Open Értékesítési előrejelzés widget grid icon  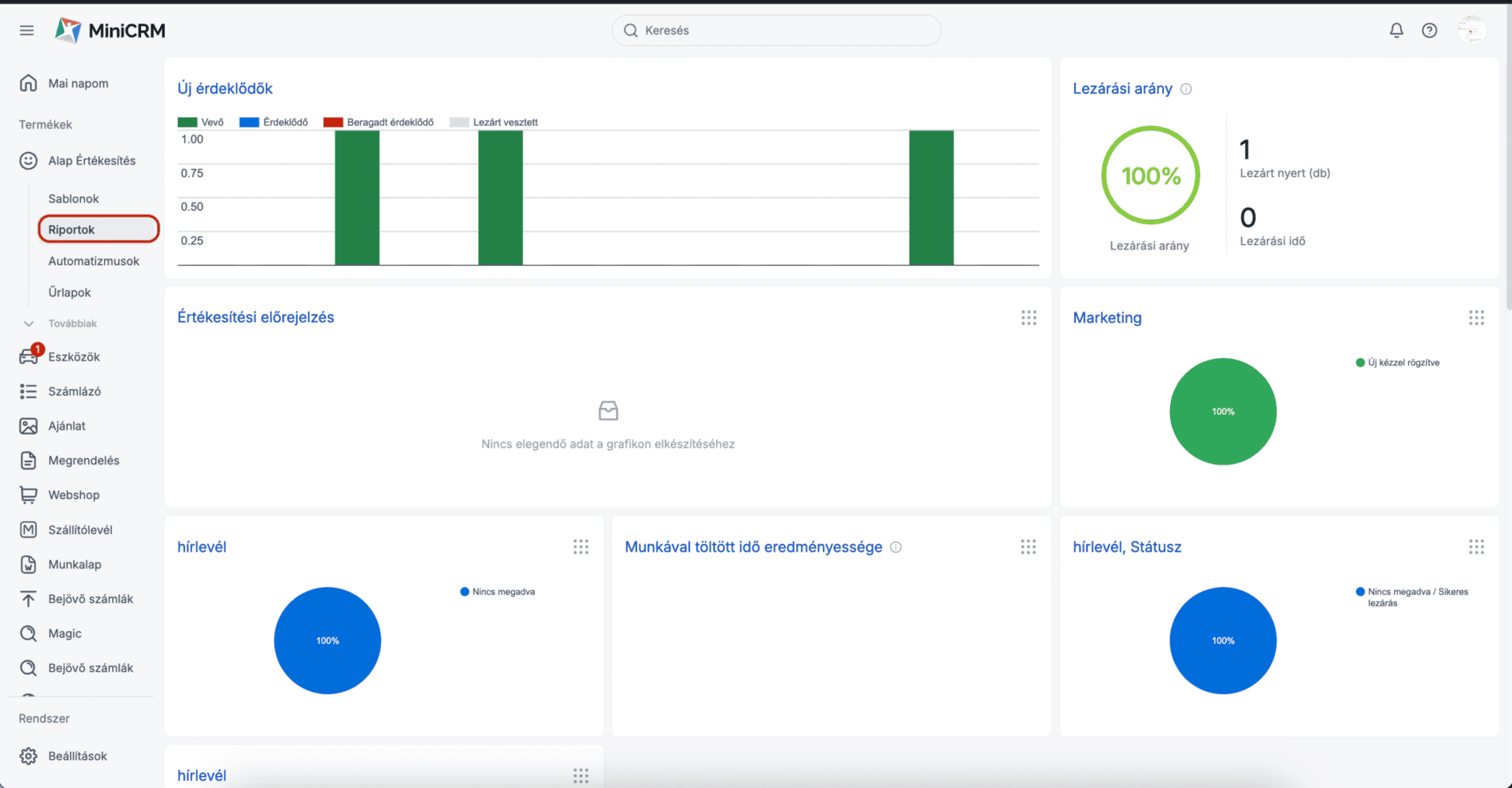pyautogui.click(x=1028, y=318)
